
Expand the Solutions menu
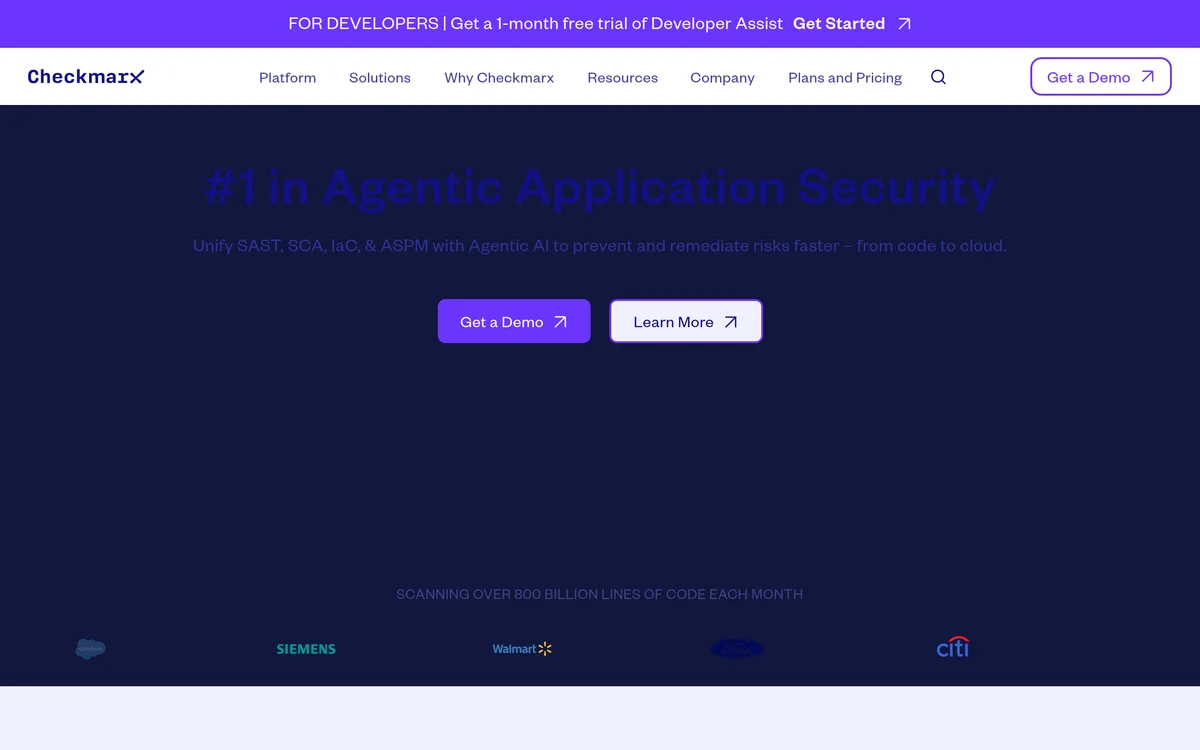click(379, 77)
